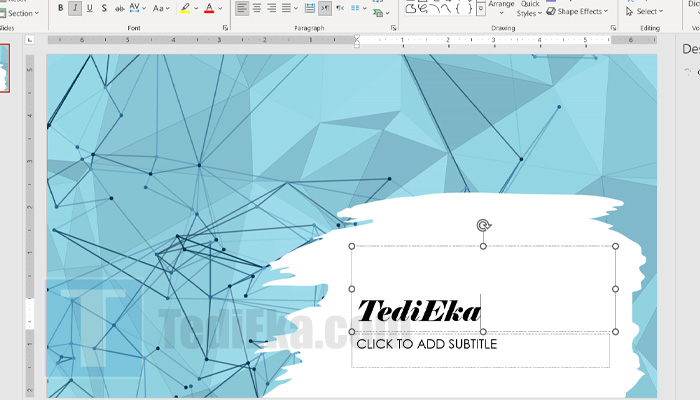
Task: Toggle Italic formatting button
Action: [x=75, y=8]
